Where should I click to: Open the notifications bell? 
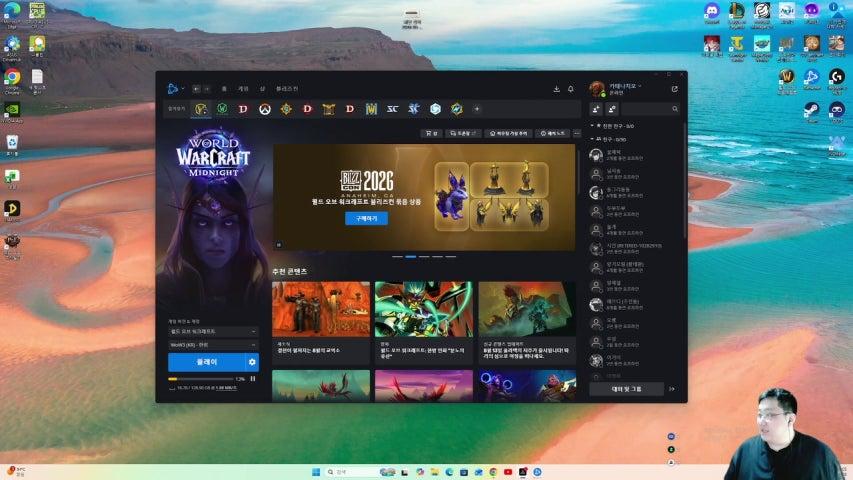(x=571, y=89)
